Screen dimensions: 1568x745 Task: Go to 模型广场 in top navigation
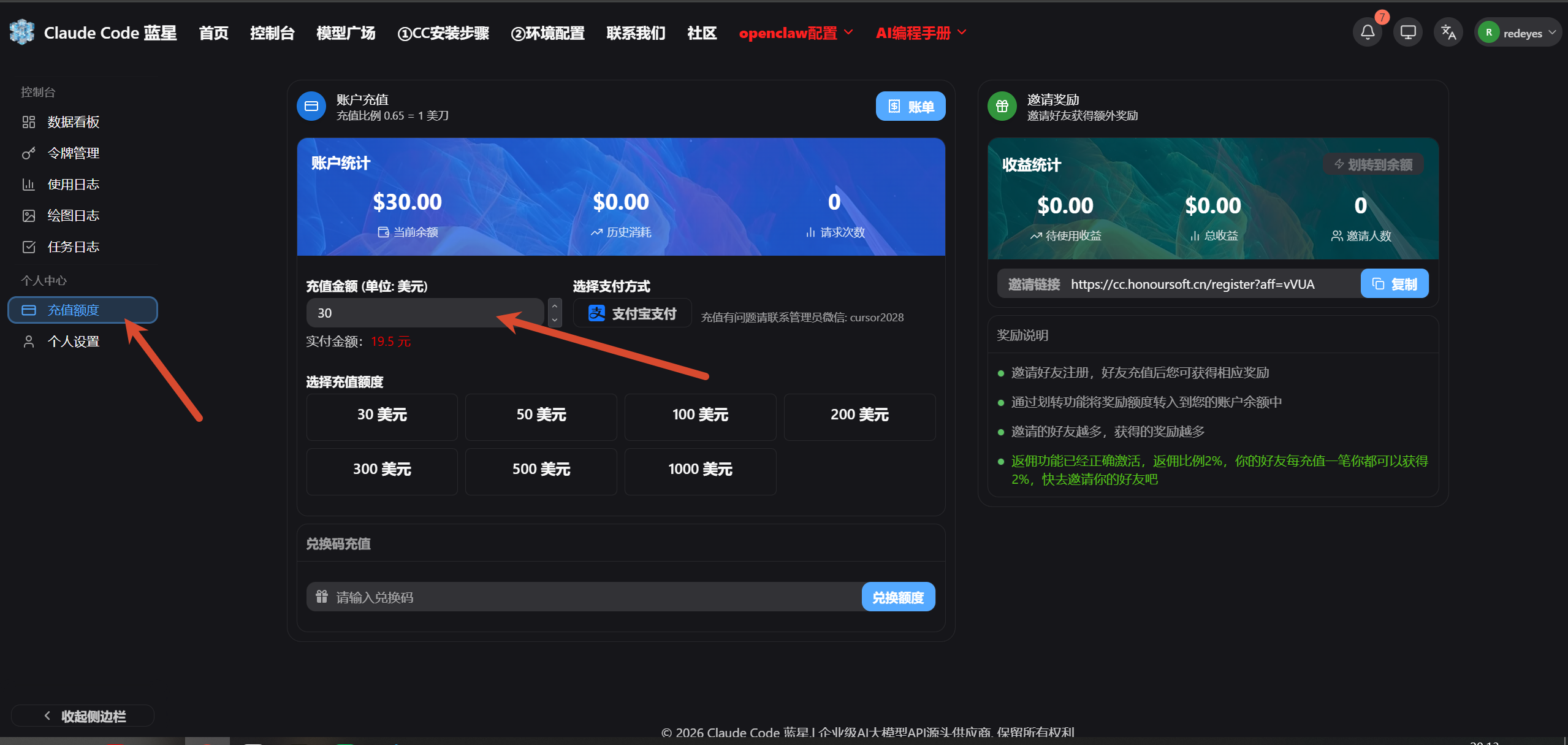point(346,33)
